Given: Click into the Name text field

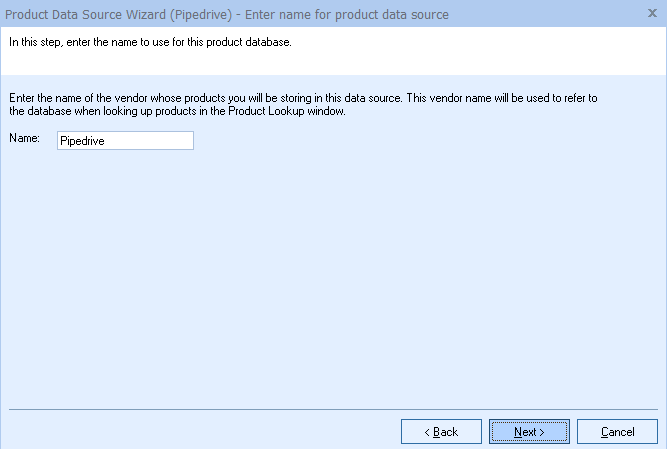Looking at the screenshot, I should (x=125, y=141).
